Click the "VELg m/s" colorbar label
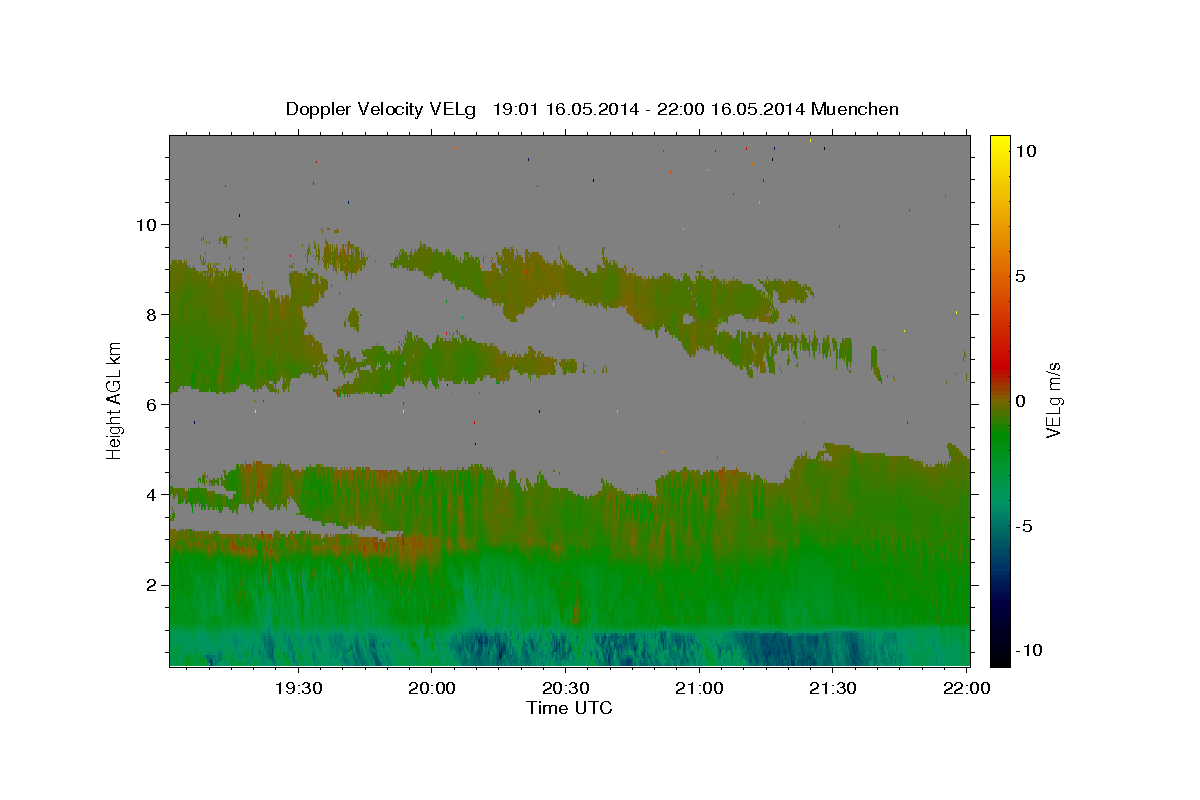 coord(1053,400)
